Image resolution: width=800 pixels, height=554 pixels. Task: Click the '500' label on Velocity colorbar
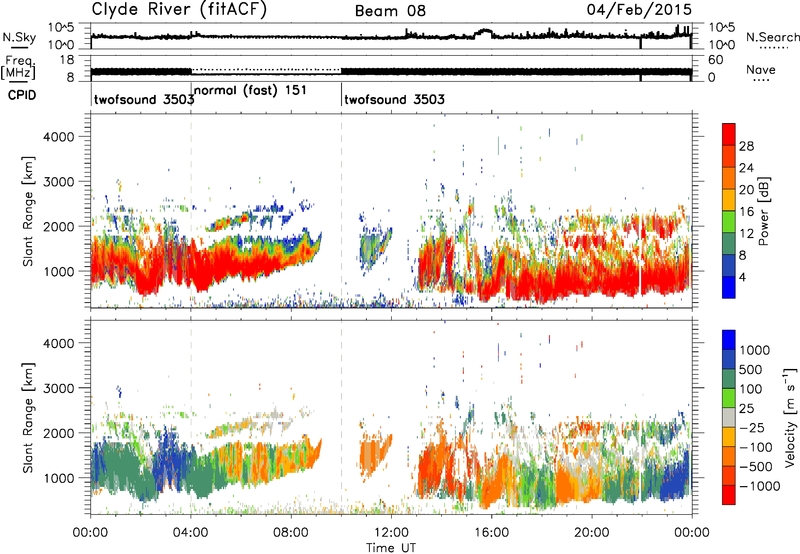[x=753, y=369]
